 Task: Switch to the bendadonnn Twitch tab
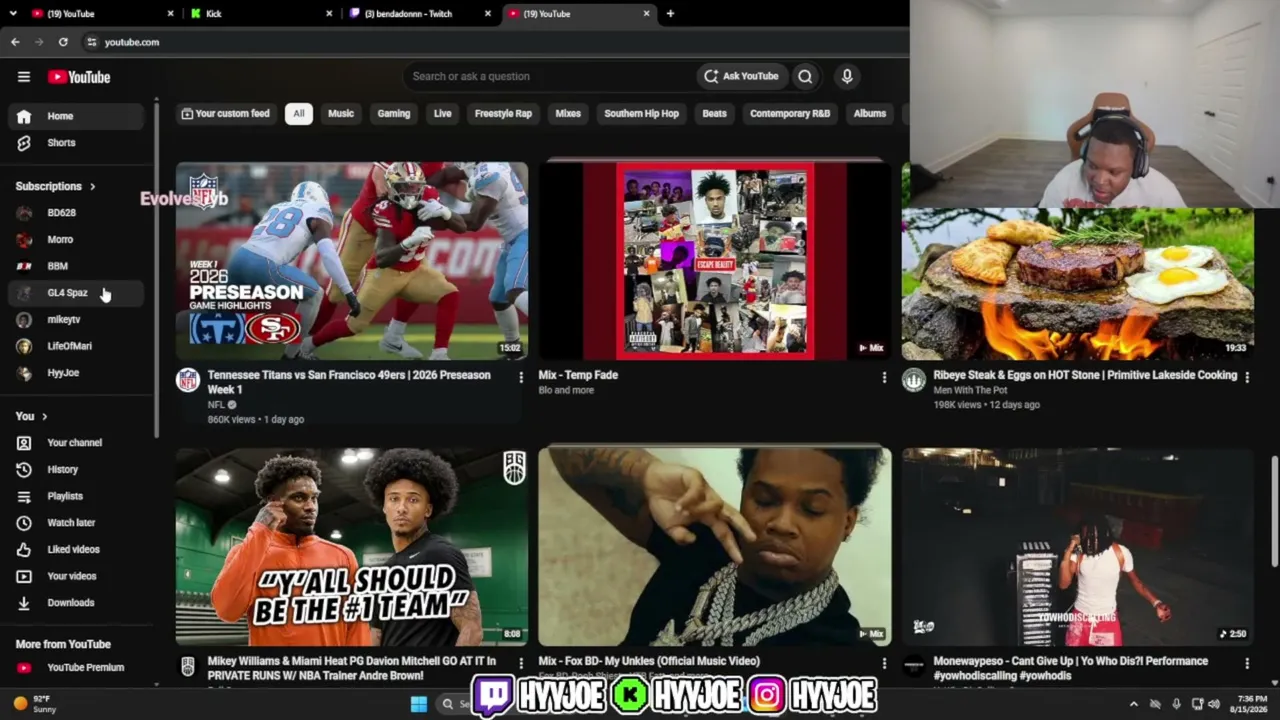420,14
